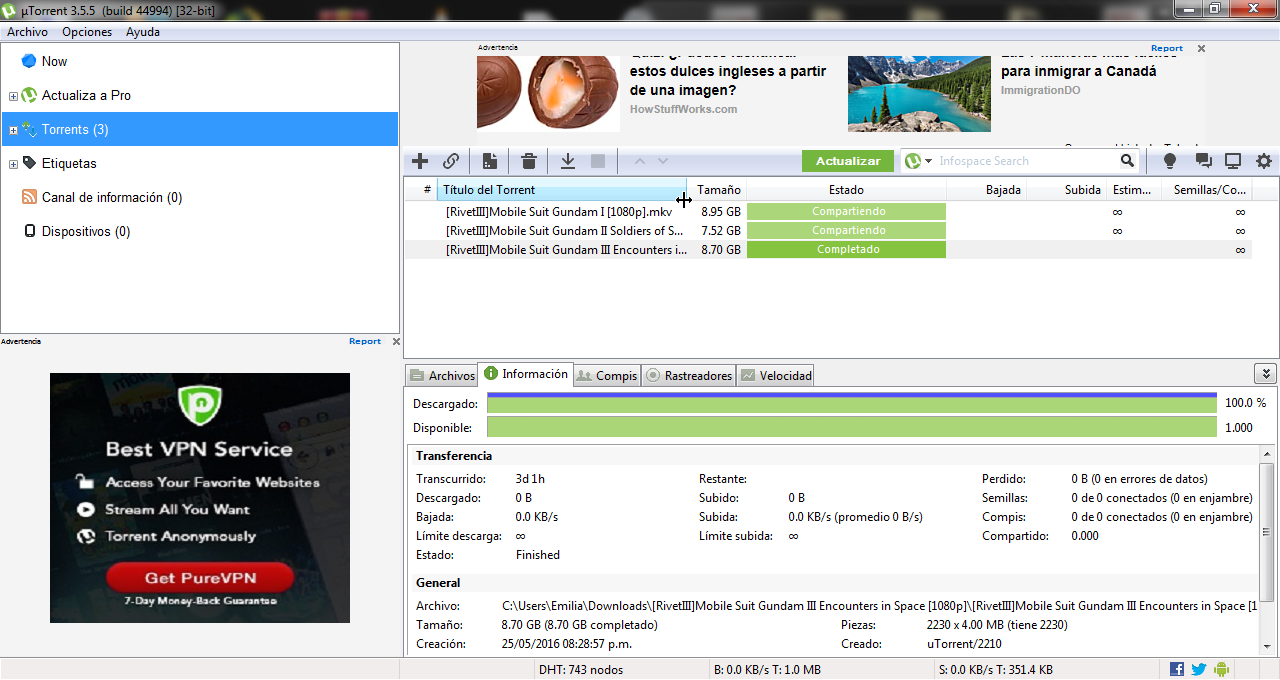Switch to the Información tab

[x=526, y=374]
